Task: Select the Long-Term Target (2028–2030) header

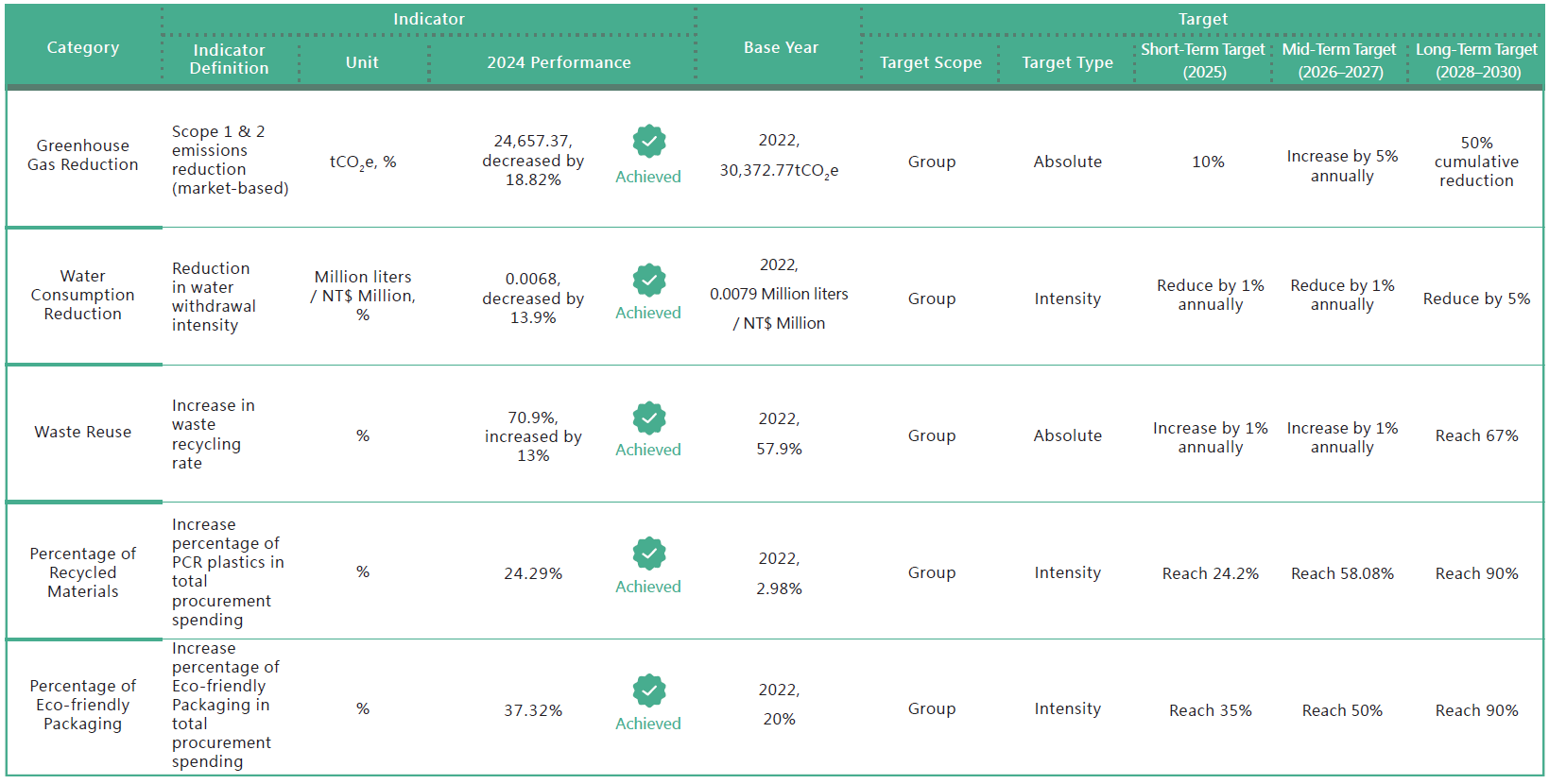Action: click(x=1476, y=60)
